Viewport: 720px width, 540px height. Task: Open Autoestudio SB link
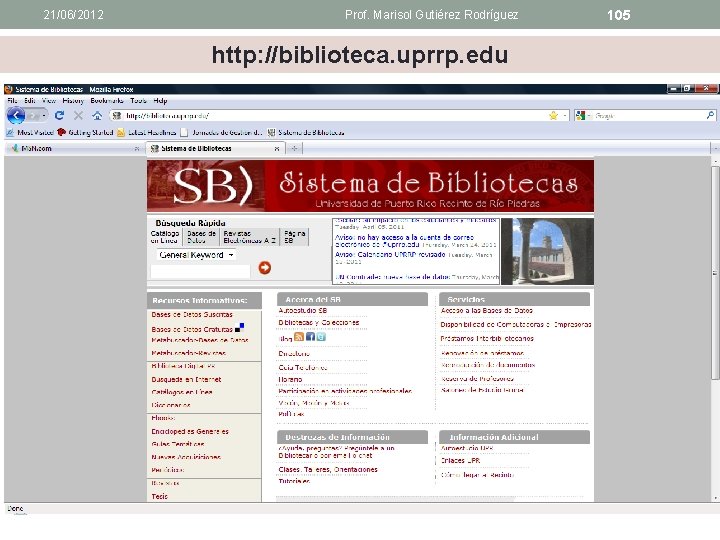302,310
